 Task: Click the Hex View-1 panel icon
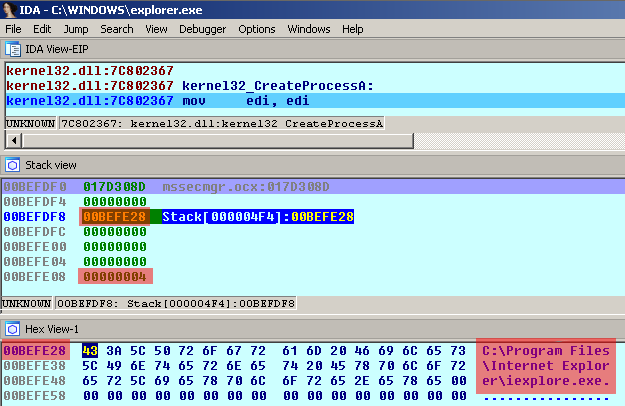click(13, 328)
